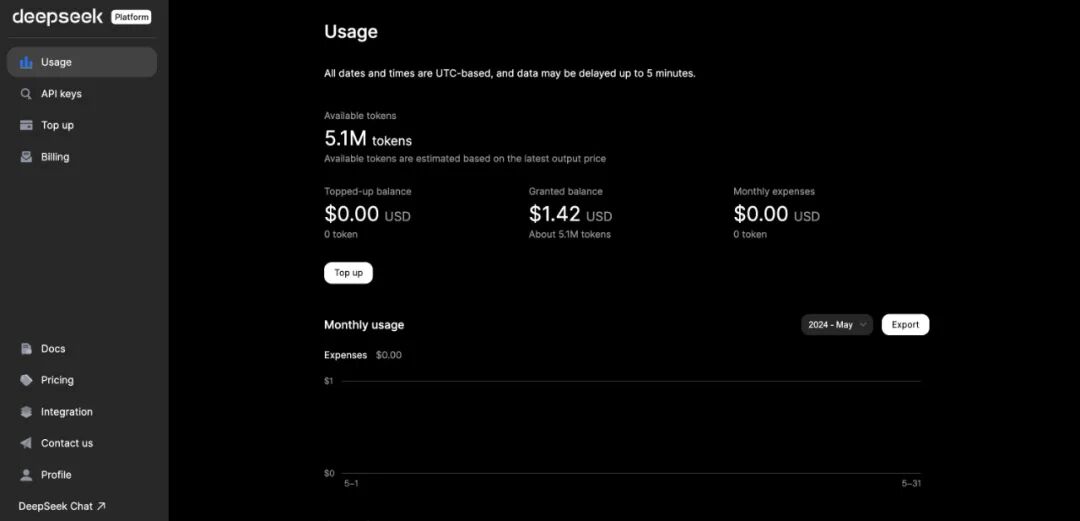Click the Contact us megaphone icon
The image size is (1080, 521).
pos(26,443)
